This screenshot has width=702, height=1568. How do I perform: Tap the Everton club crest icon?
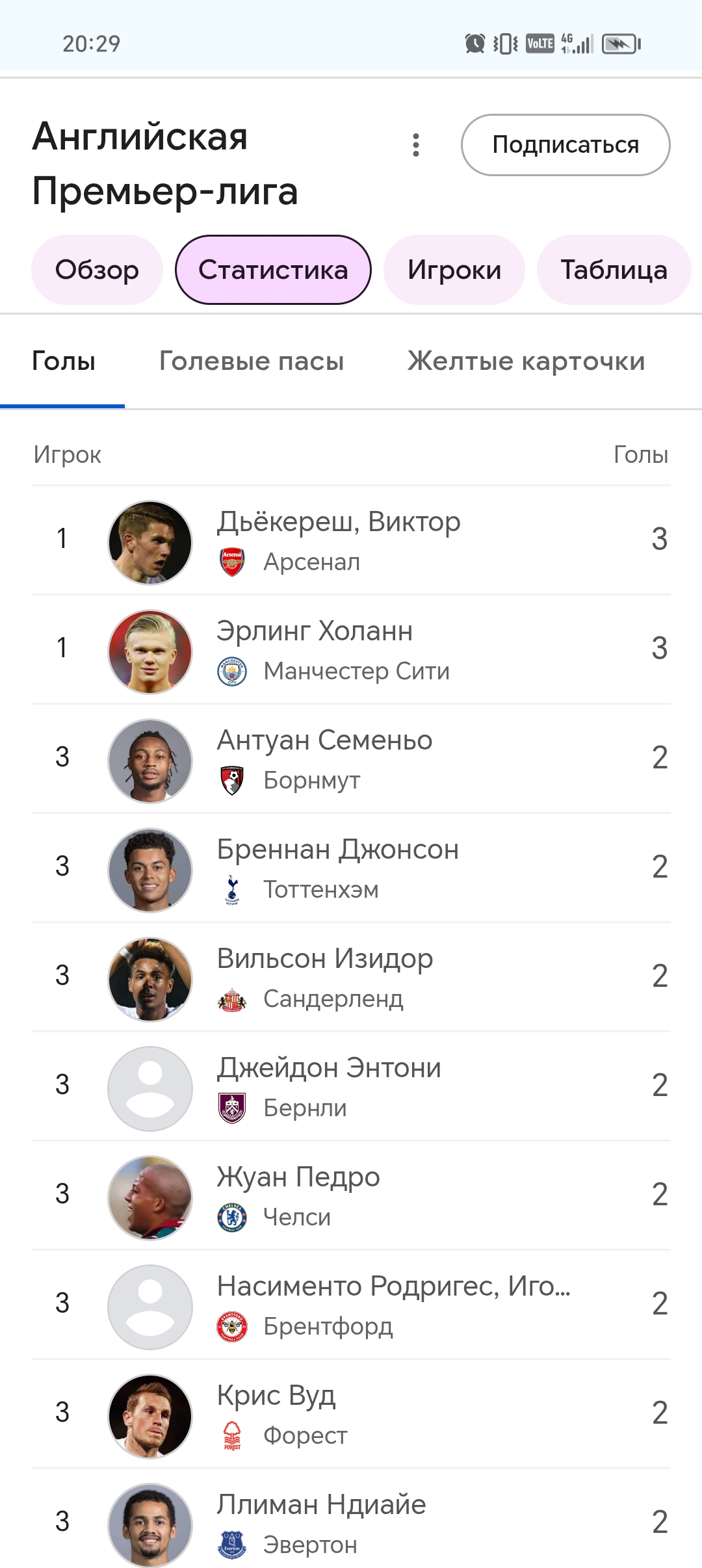[x=232, y=1545]
